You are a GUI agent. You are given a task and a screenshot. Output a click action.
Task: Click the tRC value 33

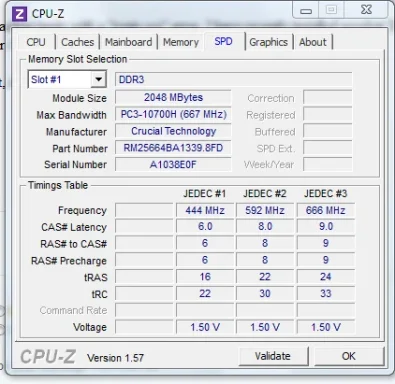325,293
